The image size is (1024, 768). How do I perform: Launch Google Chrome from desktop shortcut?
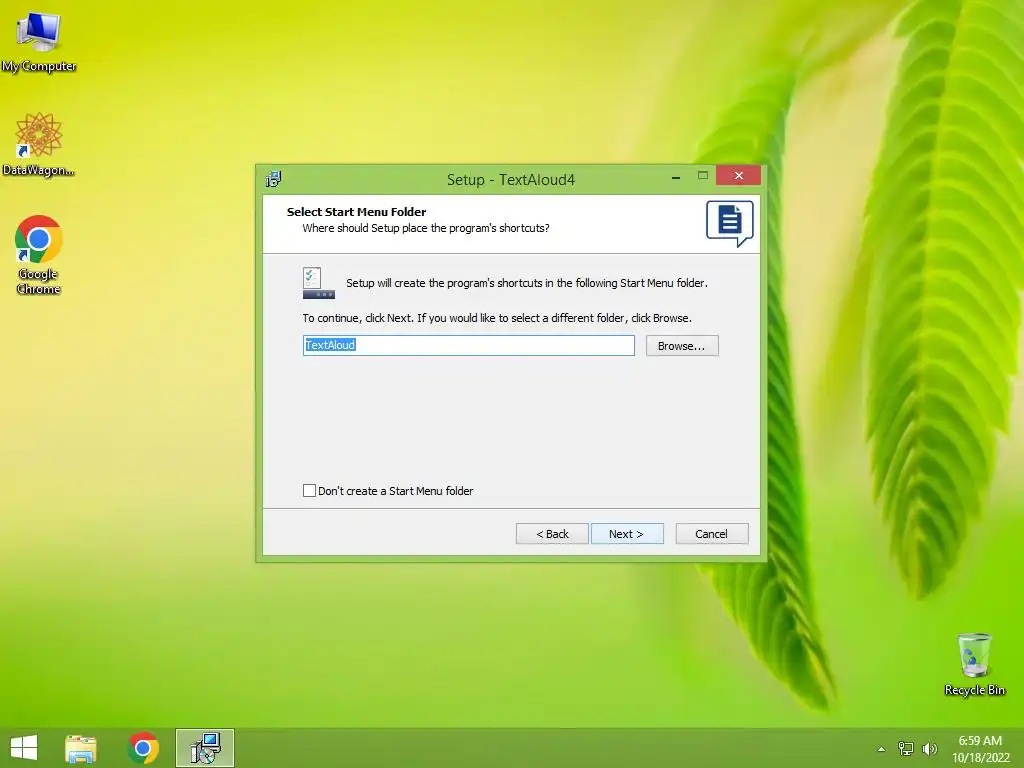pyautogui.click(x=39, y=255)
